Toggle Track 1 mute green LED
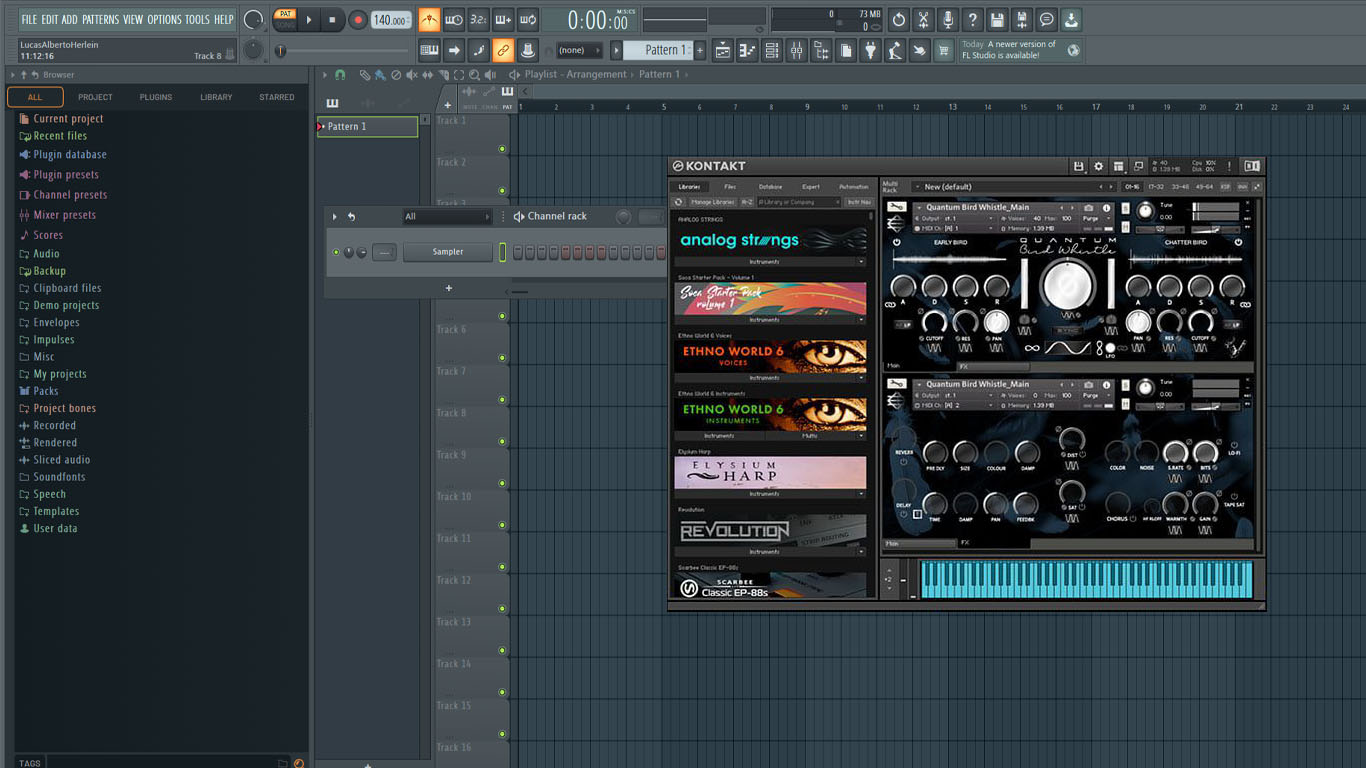The image size is (1366, 768). tap(502, 149)
